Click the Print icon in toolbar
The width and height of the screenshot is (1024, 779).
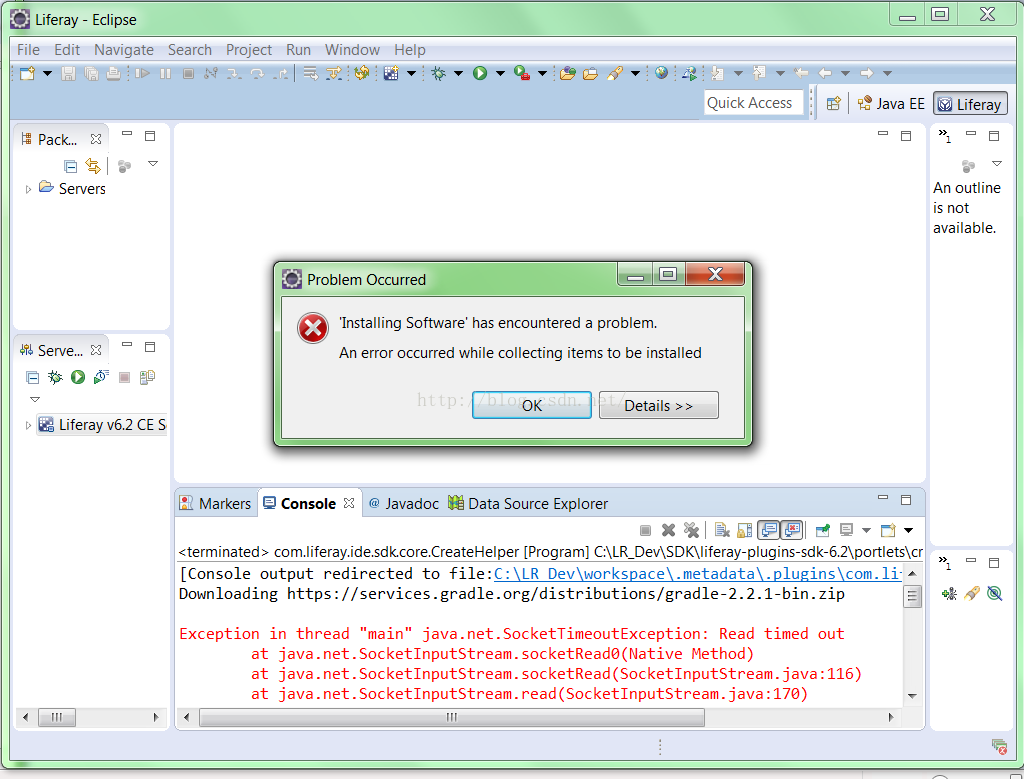[x=114, y=73]
